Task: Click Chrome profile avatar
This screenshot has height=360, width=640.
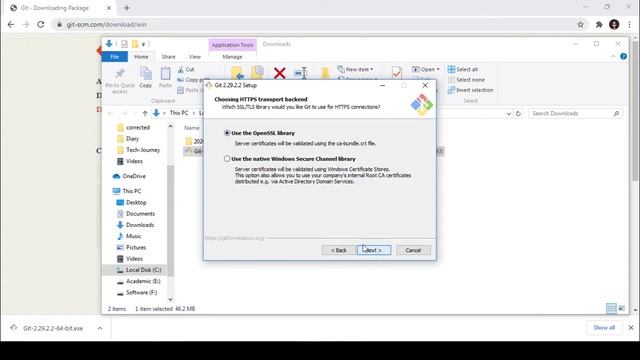Action: 614,24
